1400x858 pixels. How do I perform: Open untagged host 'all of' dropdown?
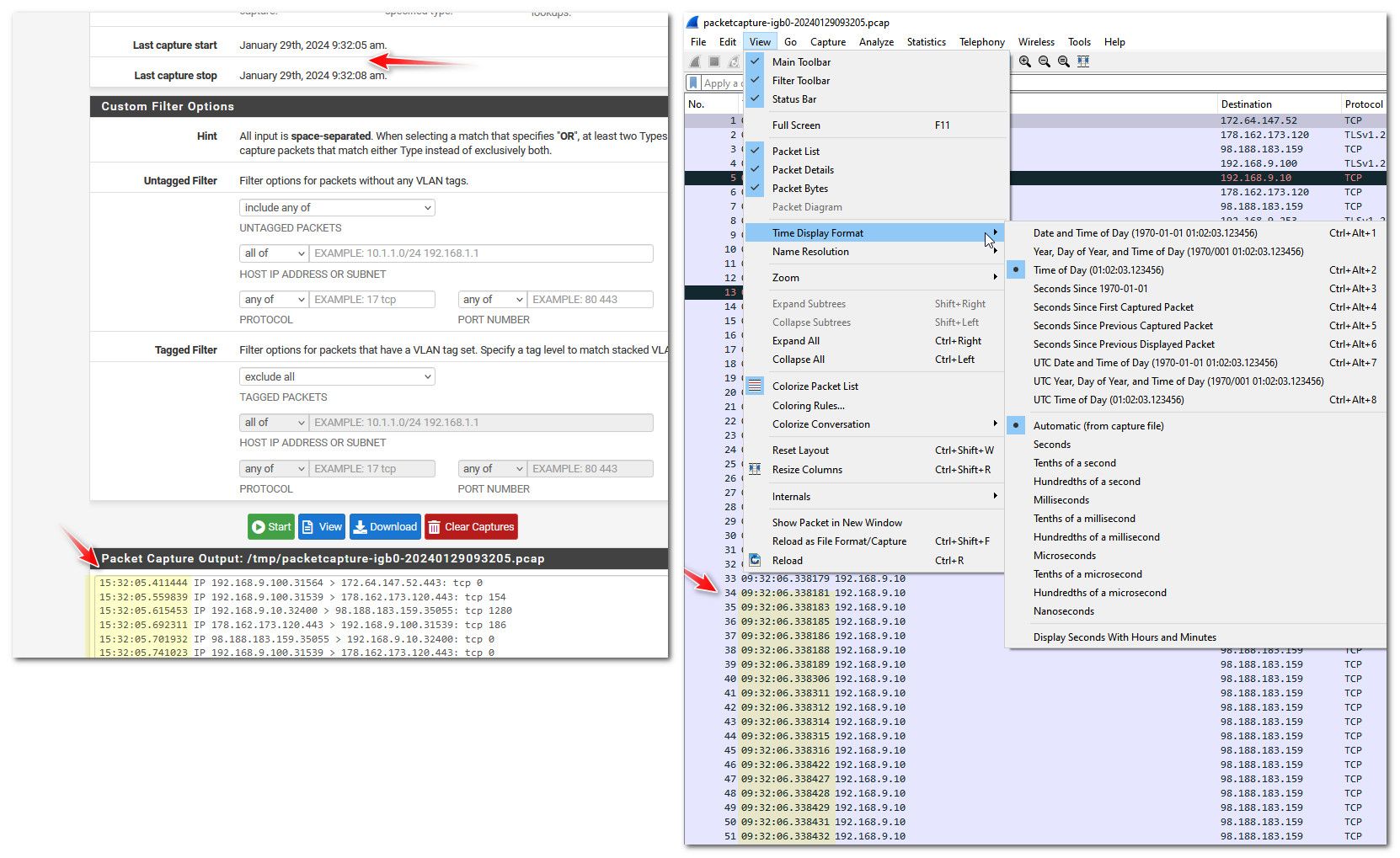[275, 253]
